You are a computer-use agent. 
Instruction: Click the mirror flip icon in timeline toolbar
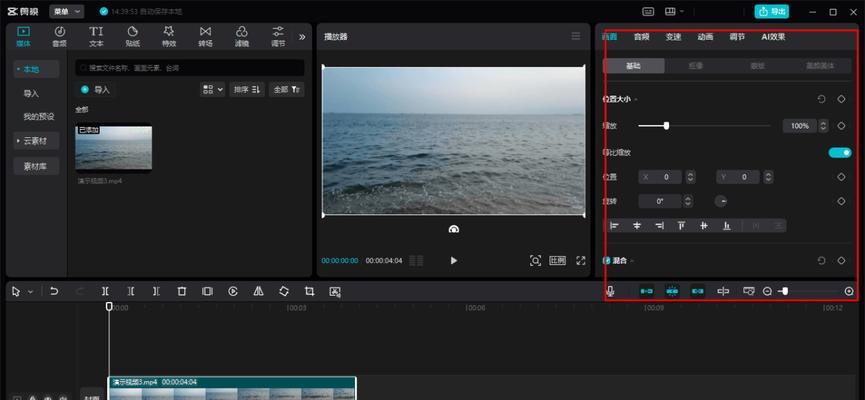[x=258, y=291]
